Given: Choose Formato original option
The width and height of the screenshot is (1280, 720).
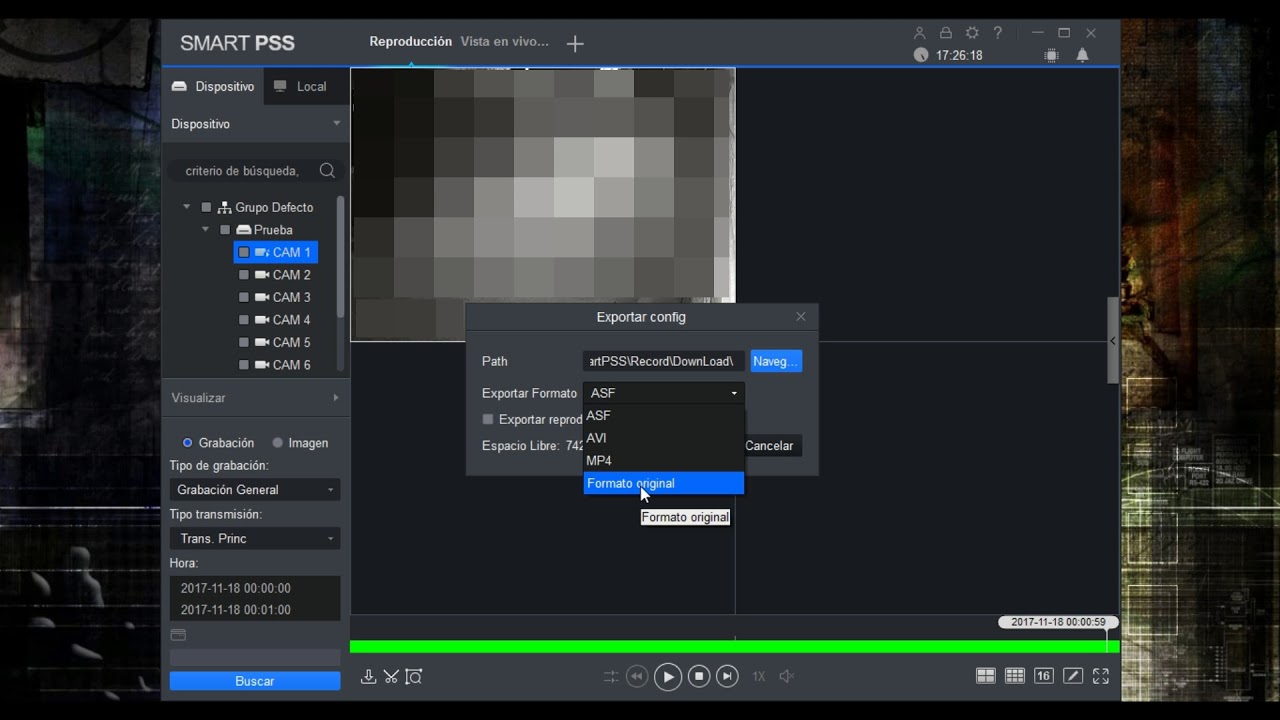Looking at the screenshot, I should (x=664, y=483).
